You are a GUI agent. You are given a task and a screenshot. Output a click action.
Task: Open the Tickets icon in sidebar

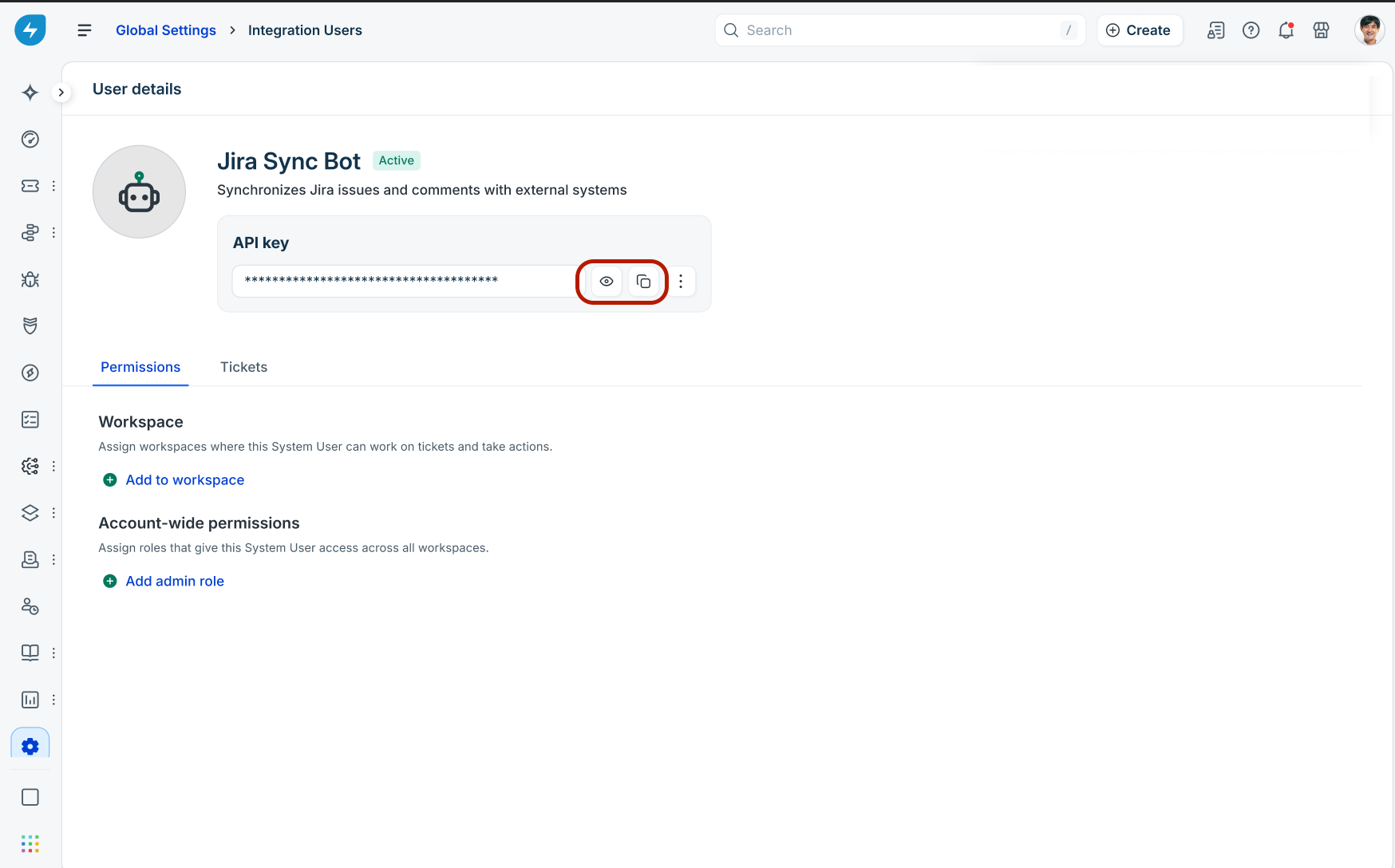30,186
